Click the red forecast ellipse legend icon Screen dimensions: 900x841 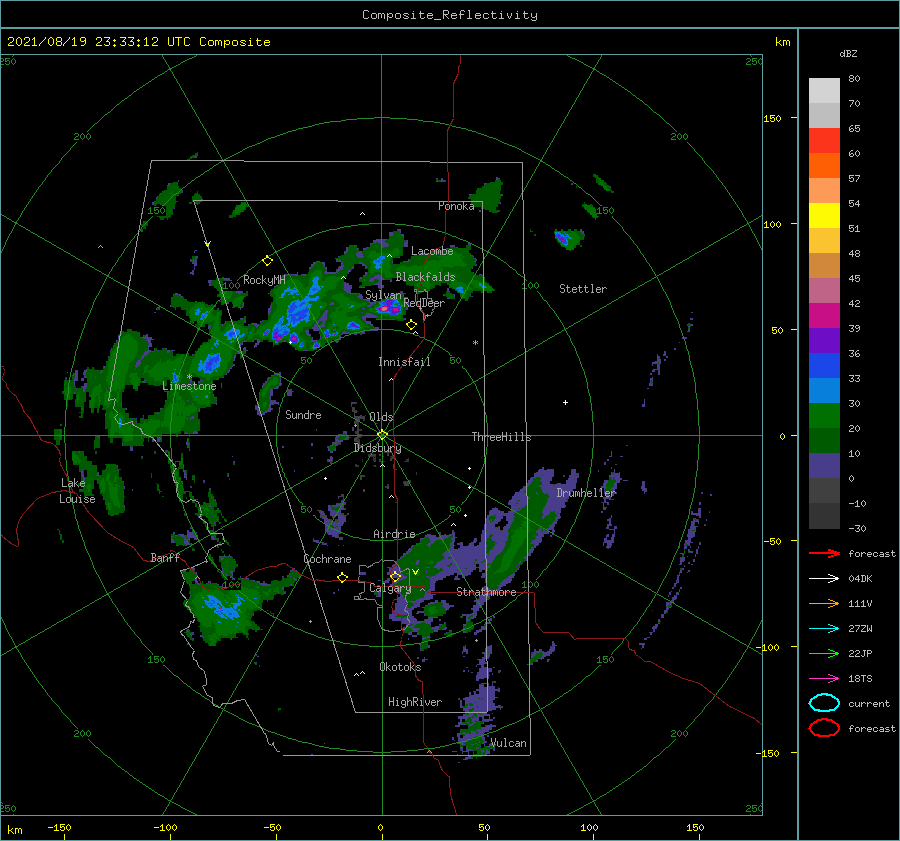(x=824, y=728)
